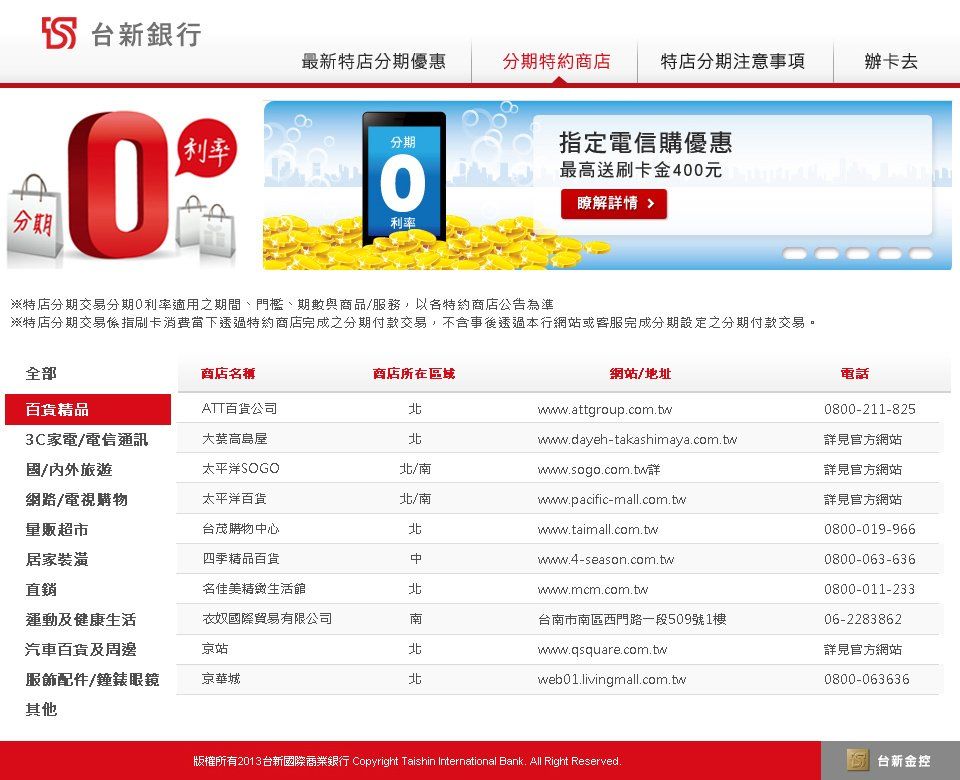Image resolution: width=960 pixels, height=780 pixels.
Task: Click the phone number 0800-063636
Action: 867,680
